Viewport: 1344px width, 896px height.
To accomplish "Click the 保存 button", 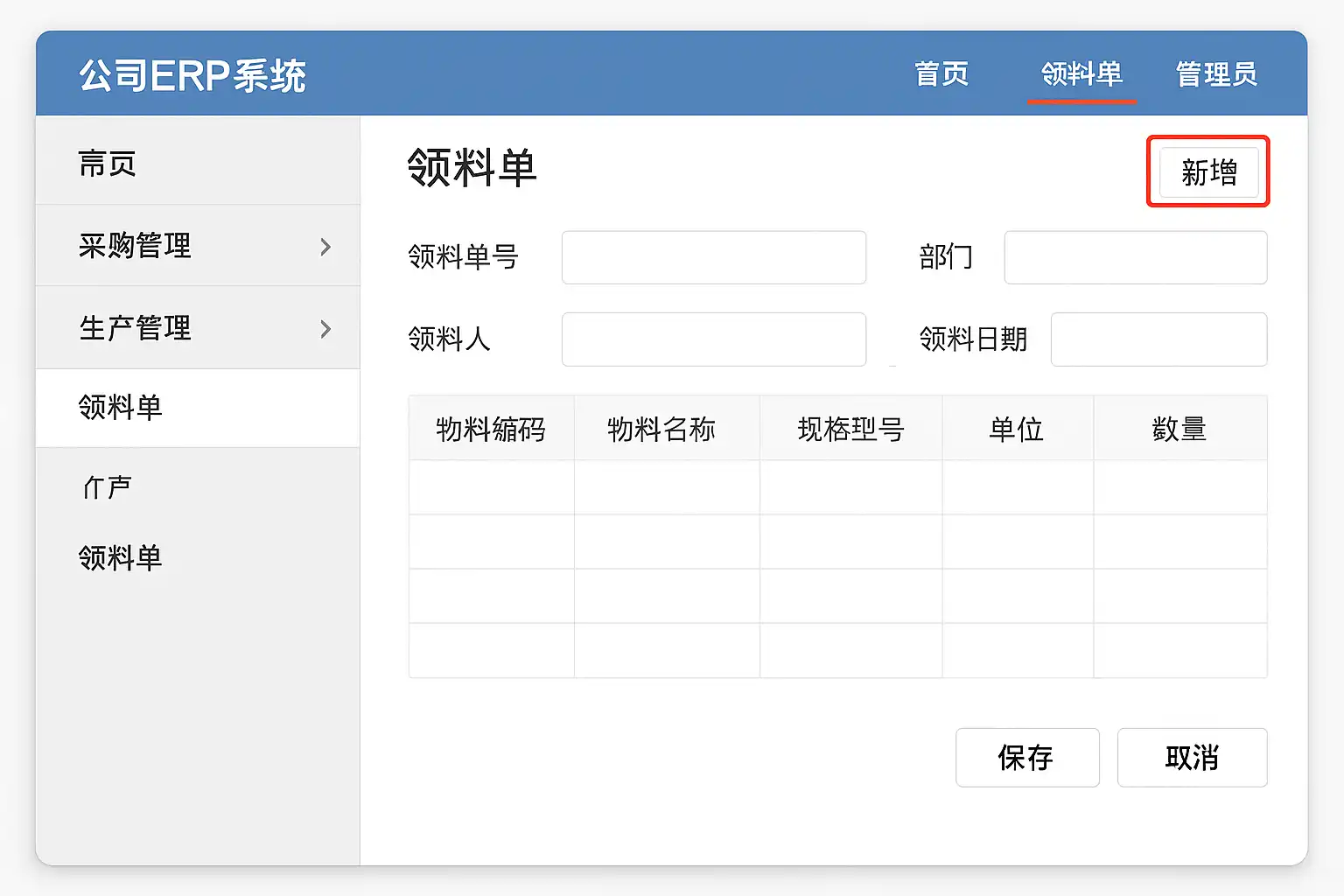I will (1026, 757).
